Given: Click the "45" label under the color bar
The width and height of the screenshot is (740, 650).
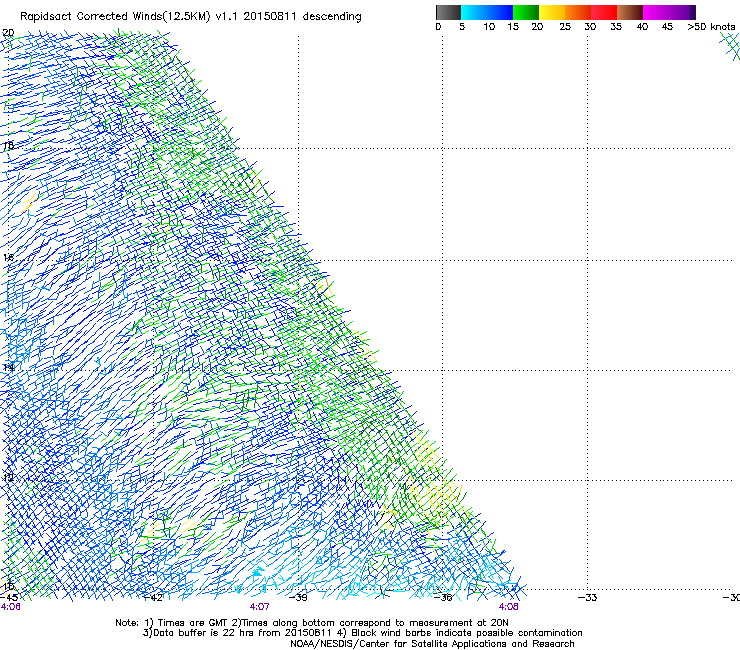Looking at the screenshot, I should 667,27.
